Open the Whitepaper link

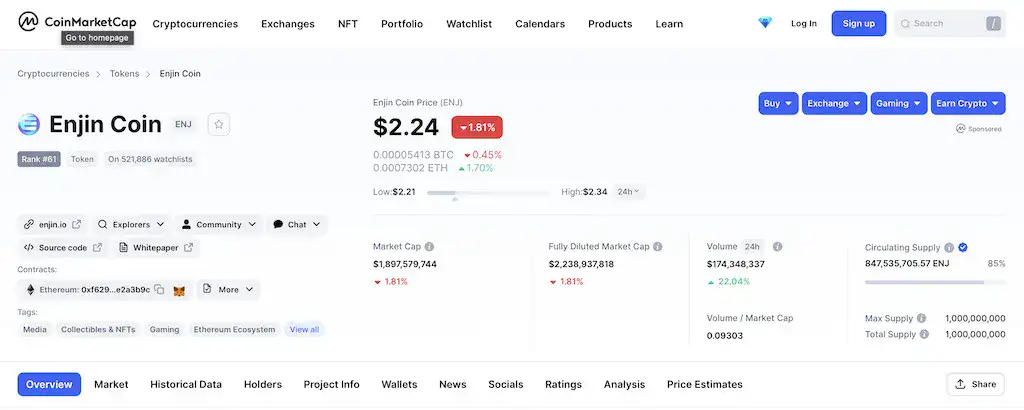point(156,248)
